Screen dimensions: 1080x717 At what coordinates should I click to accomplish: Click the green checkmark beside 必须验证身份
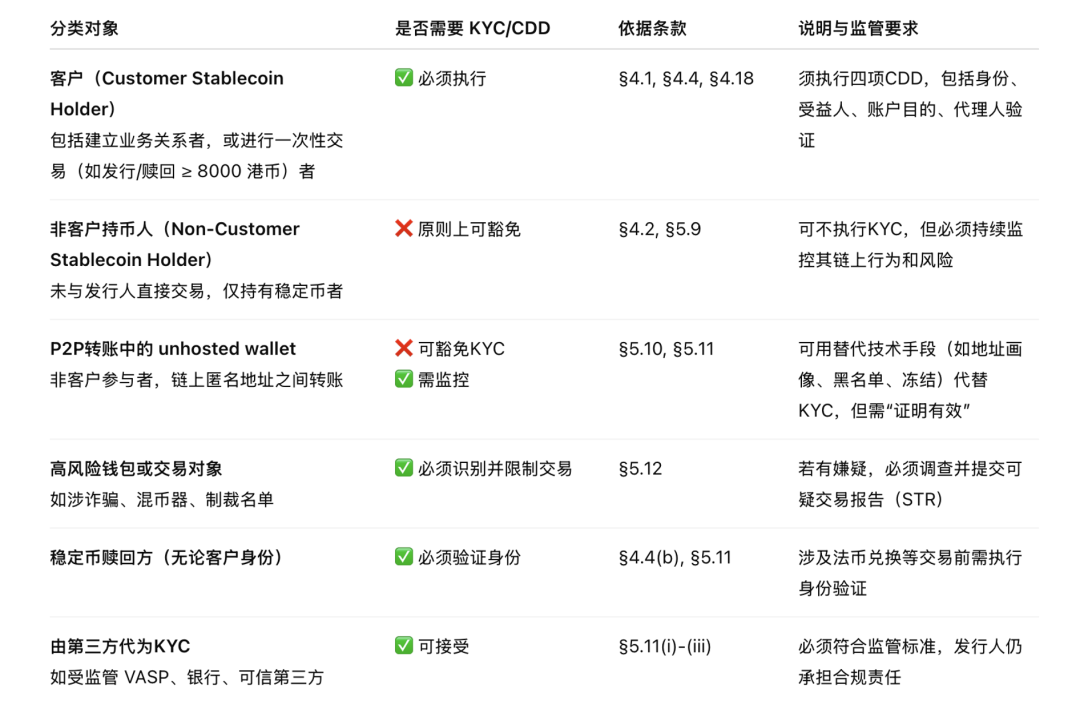pos(404,557)
